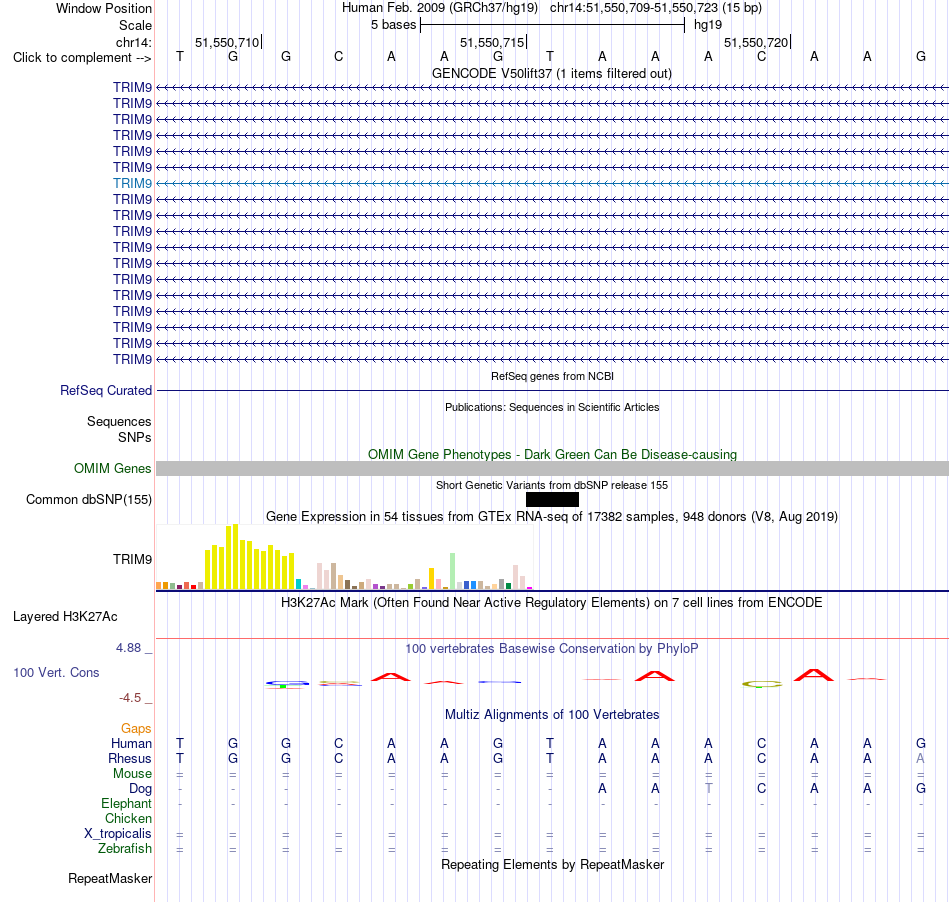Screen dimensions: 950x902
Task: Click the Human Feb. 2009 (GRCh37/hg19) title
Action: [x=440, y=8]
